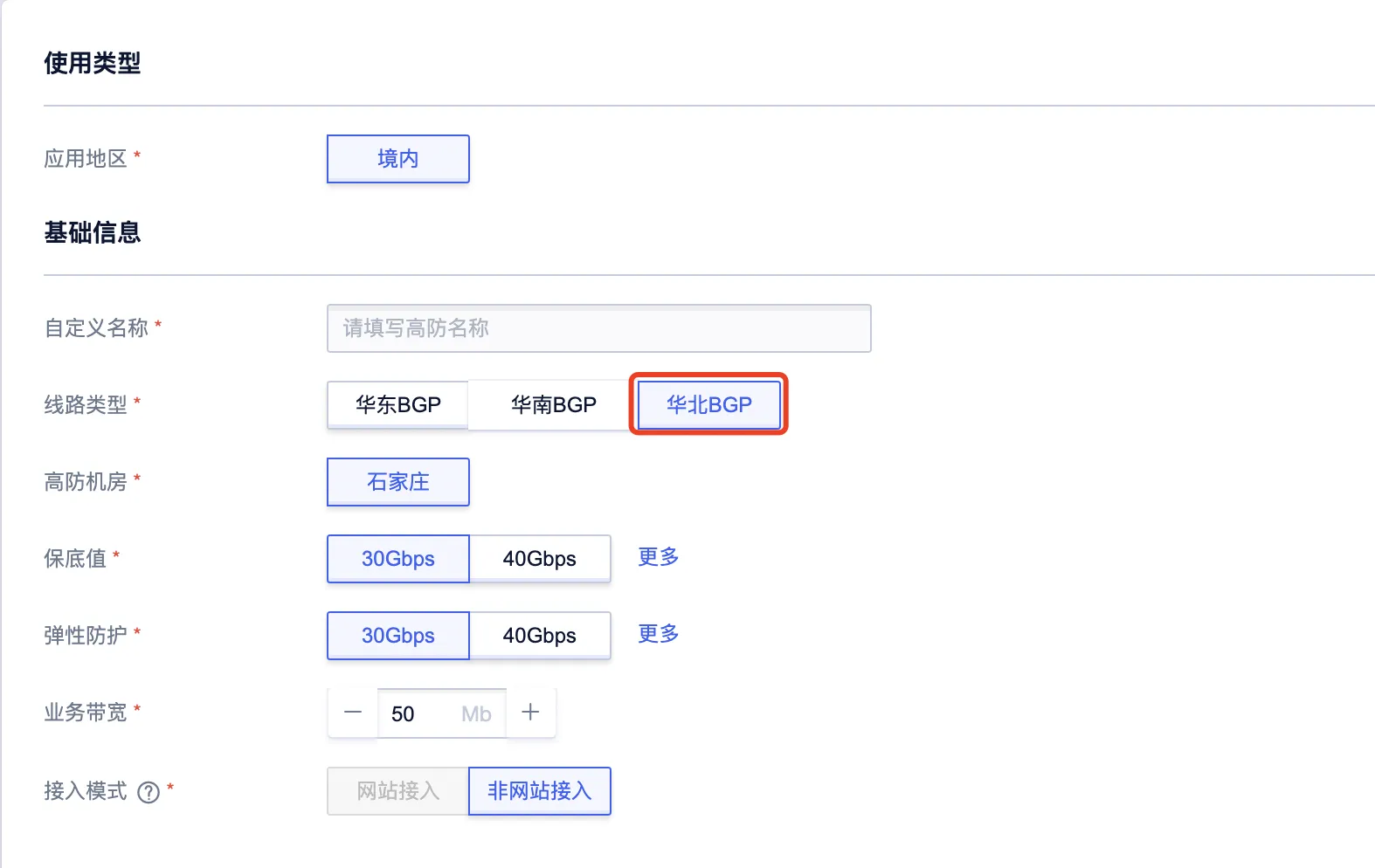Click the Mb unit text
This screenshot has width=1375, height=868.
tap(476, 714)
